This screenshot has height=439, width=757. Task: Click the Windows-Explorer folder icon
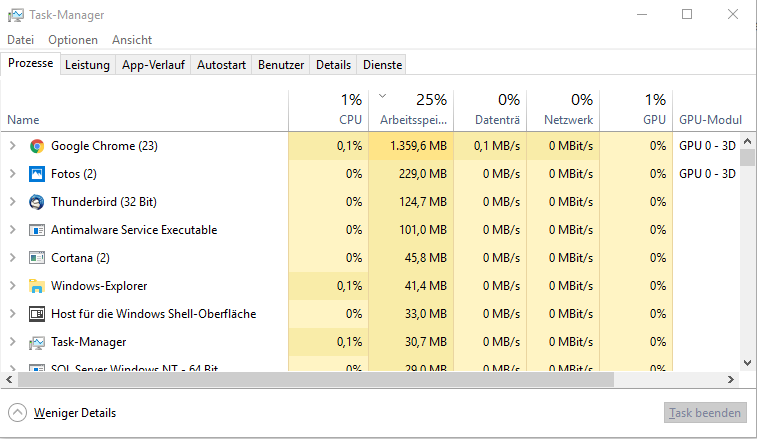click(x=37, y=286)
